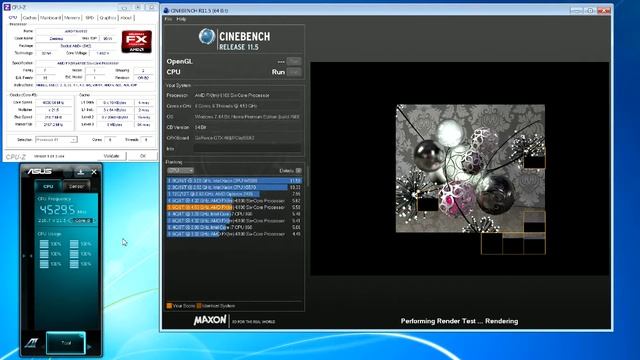This screenshot has height=360, width=640.
Task: Click the Identical System legend label
Action: point(219,306)
